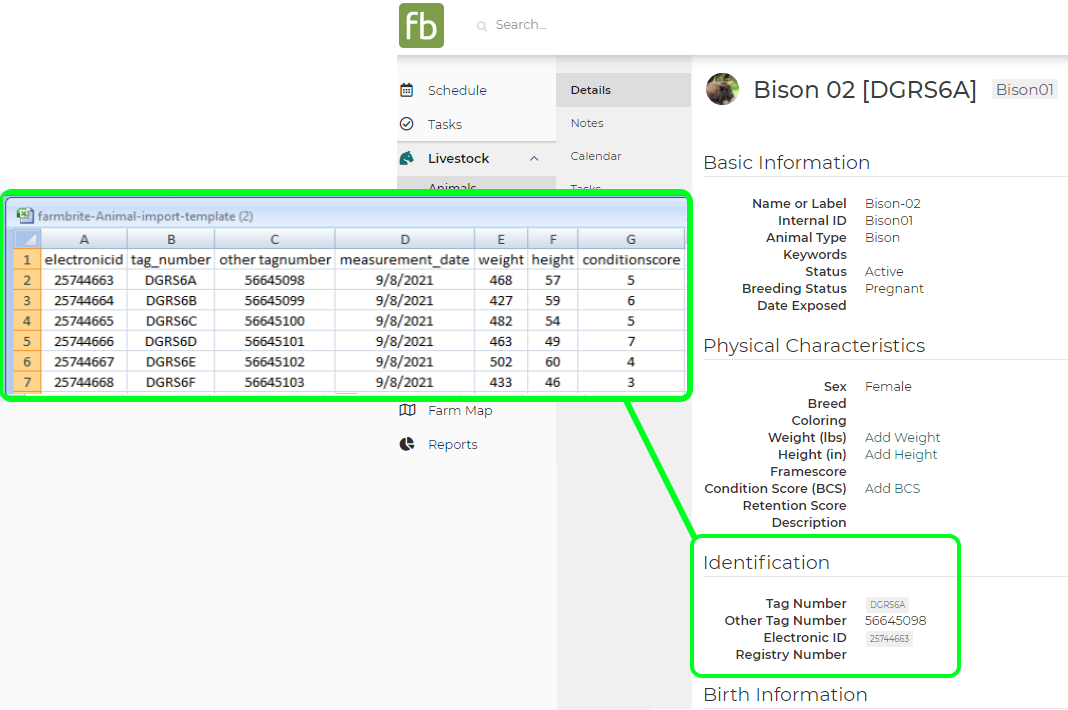Click the Add Height link
Viewport: 1068px width, 710px height.
point(900,454)
